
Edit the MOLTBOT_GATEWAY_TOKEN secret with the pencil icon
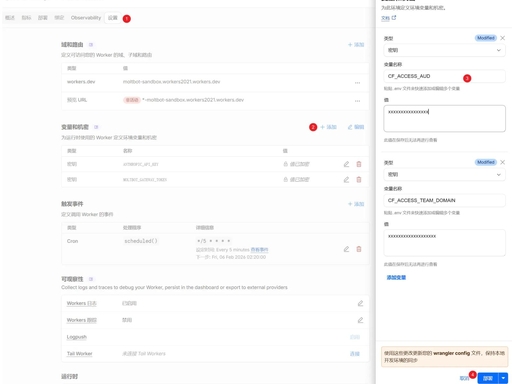[346, 180]
